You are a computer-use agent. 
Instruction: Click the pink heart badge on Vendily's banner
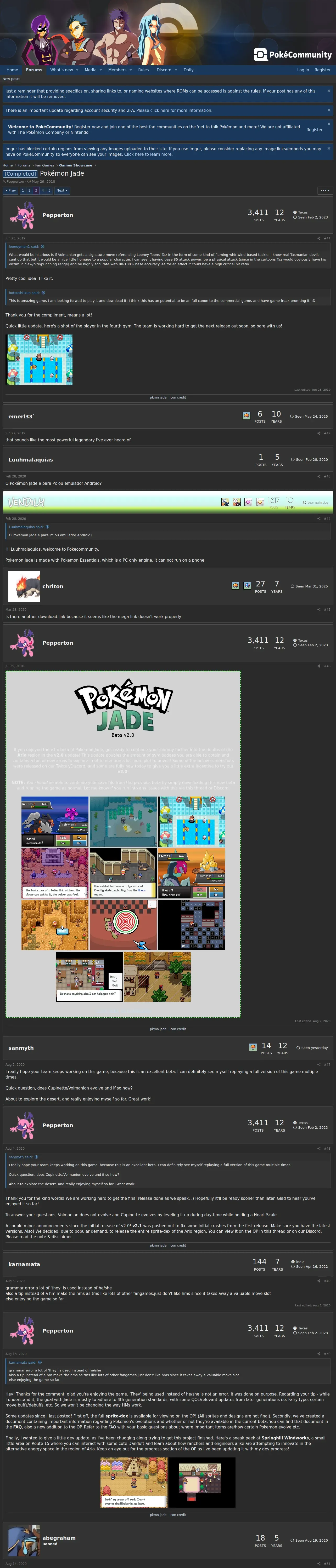[248, 502]
